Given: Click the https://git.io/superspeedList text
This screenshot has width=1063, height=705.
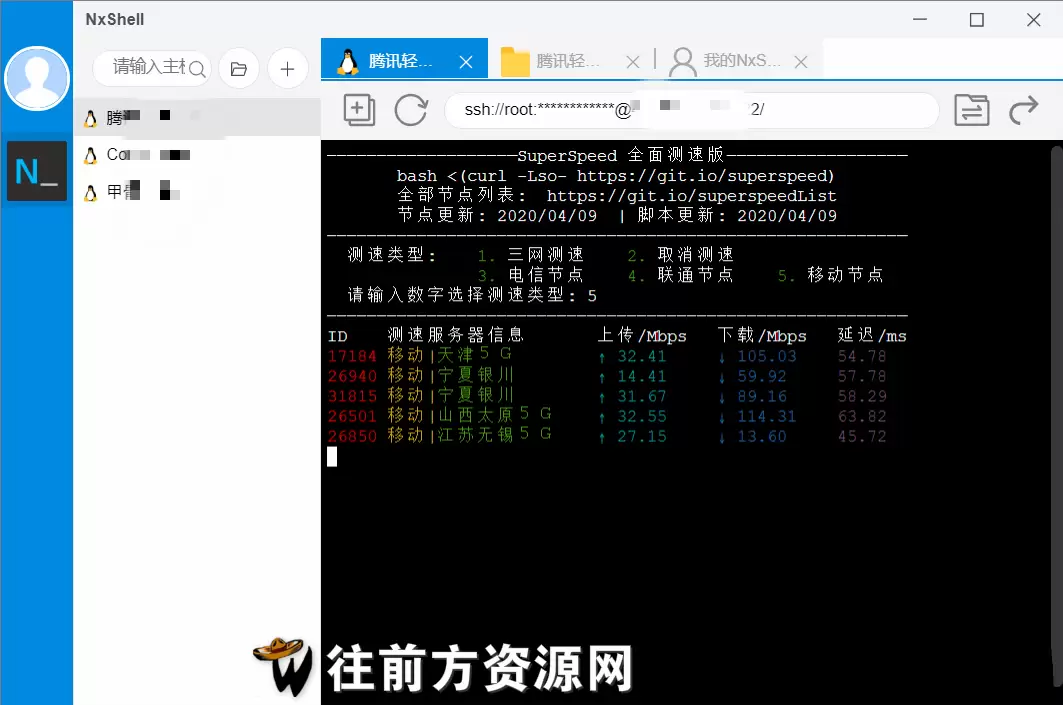Looking at the screenshot, I should coord(691,196).
